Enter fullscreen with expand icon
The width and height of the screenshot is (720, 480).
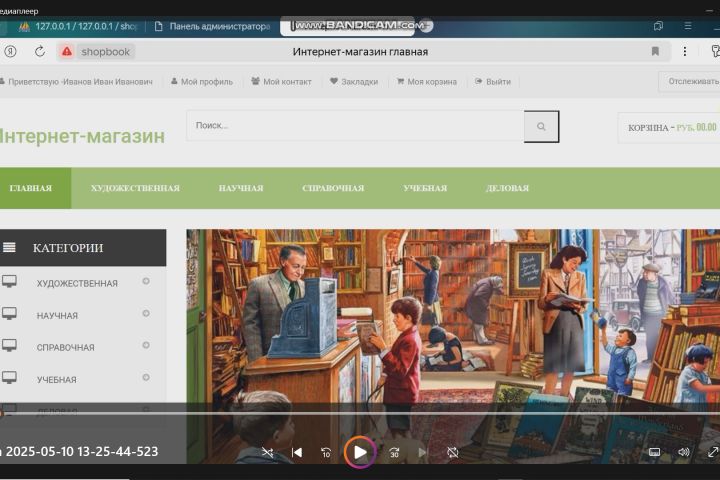point(713,452)
